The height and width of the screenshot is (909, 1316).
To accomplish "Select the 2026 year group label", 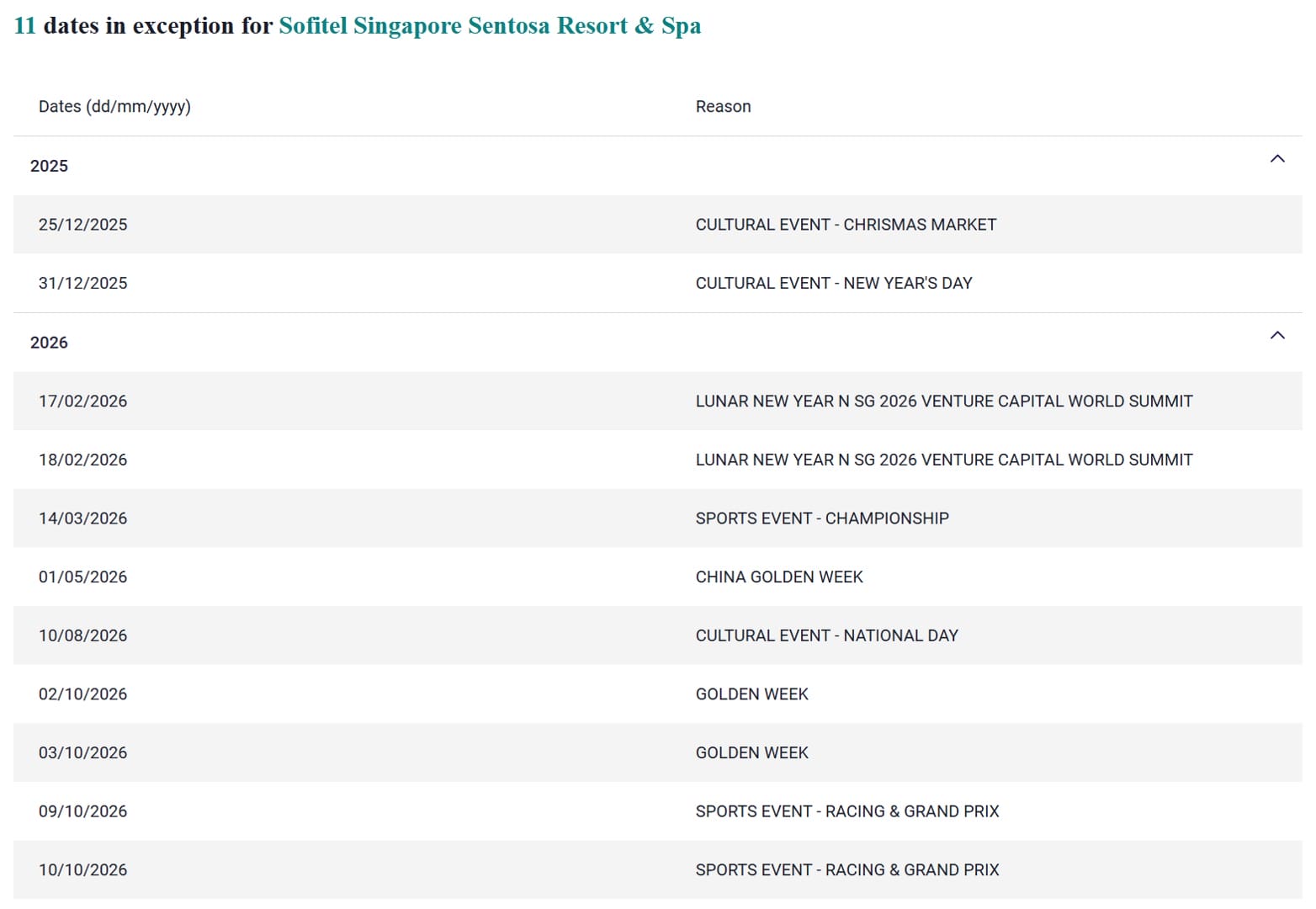I will point(49,343).
